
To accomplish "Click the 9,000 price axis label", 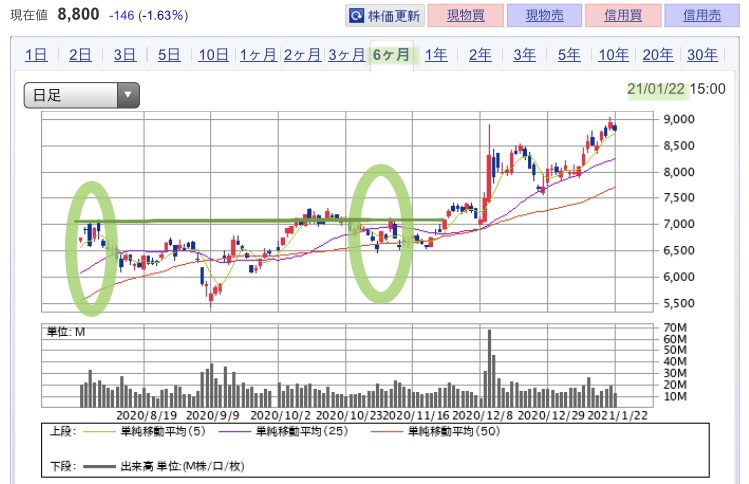I will point(679,119).
